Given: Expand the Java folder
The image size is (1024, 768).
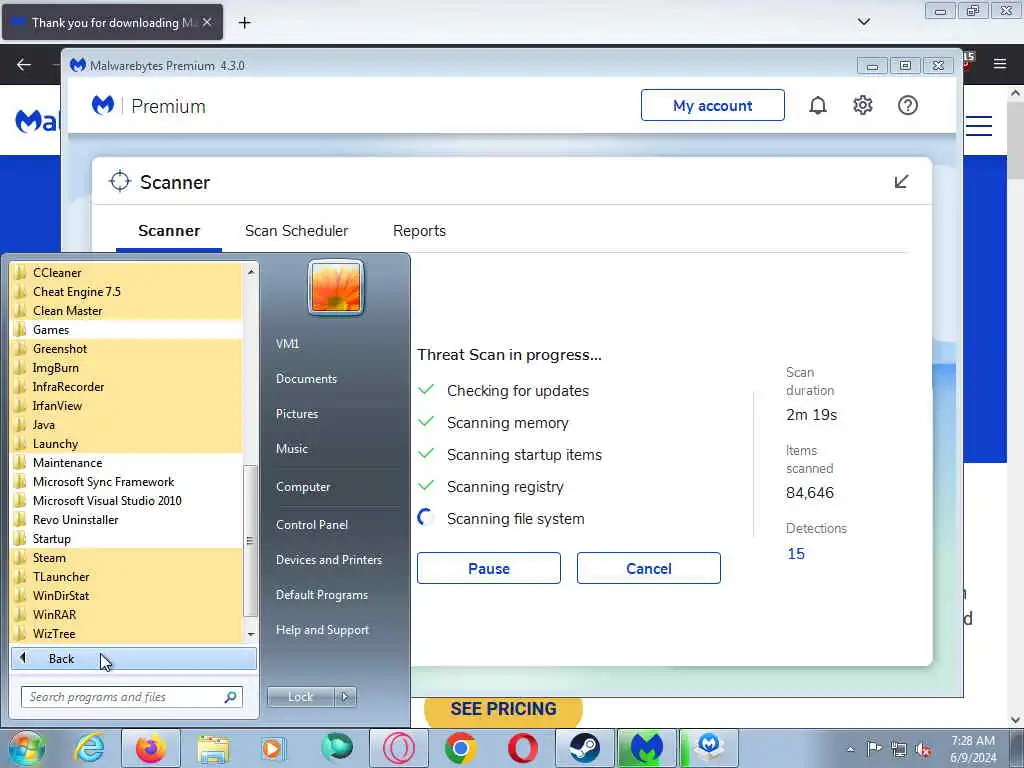Looking at the screenshot, I should (x=127, y=424).
